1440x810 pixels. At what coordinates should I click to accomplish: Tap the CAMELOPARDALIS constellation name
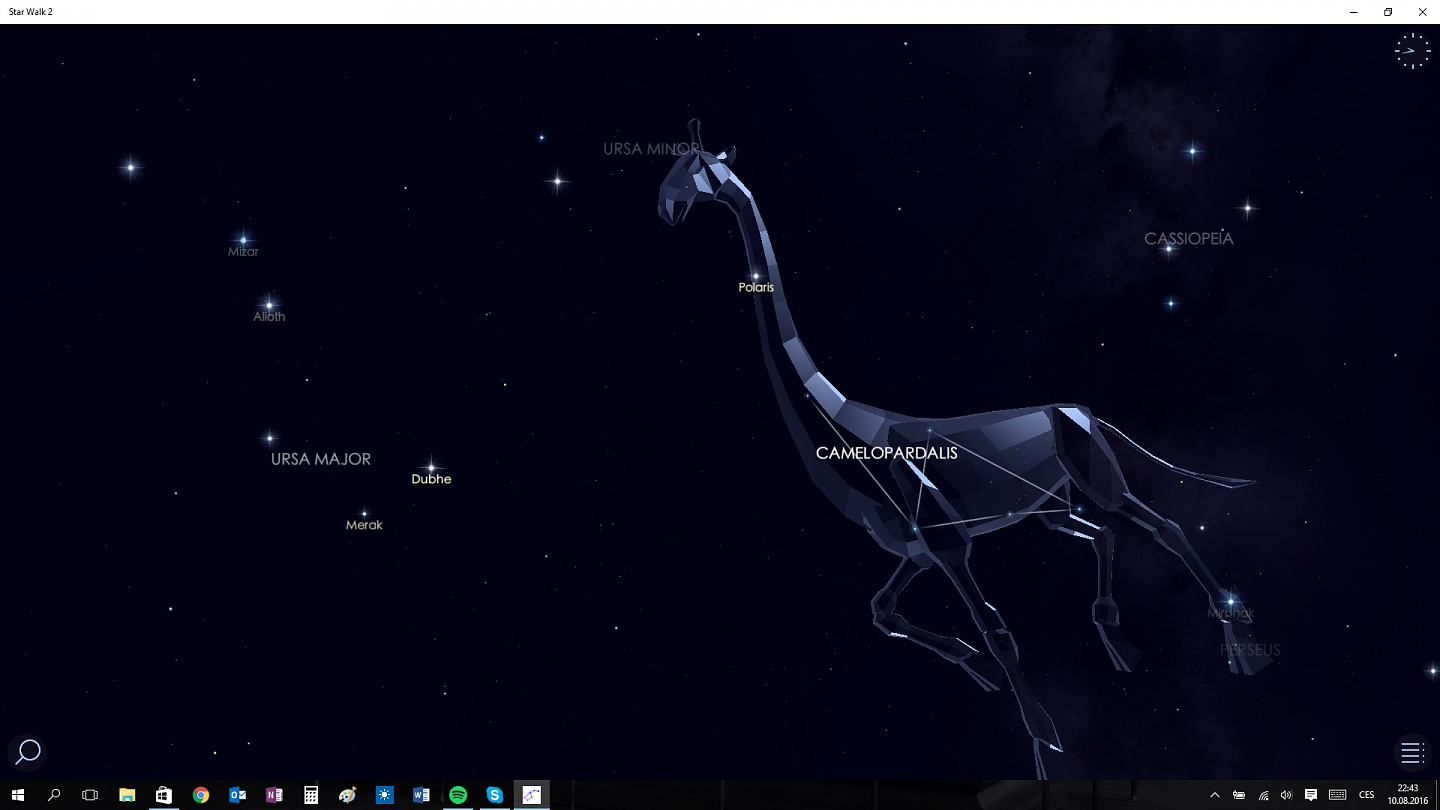point(886,453)
